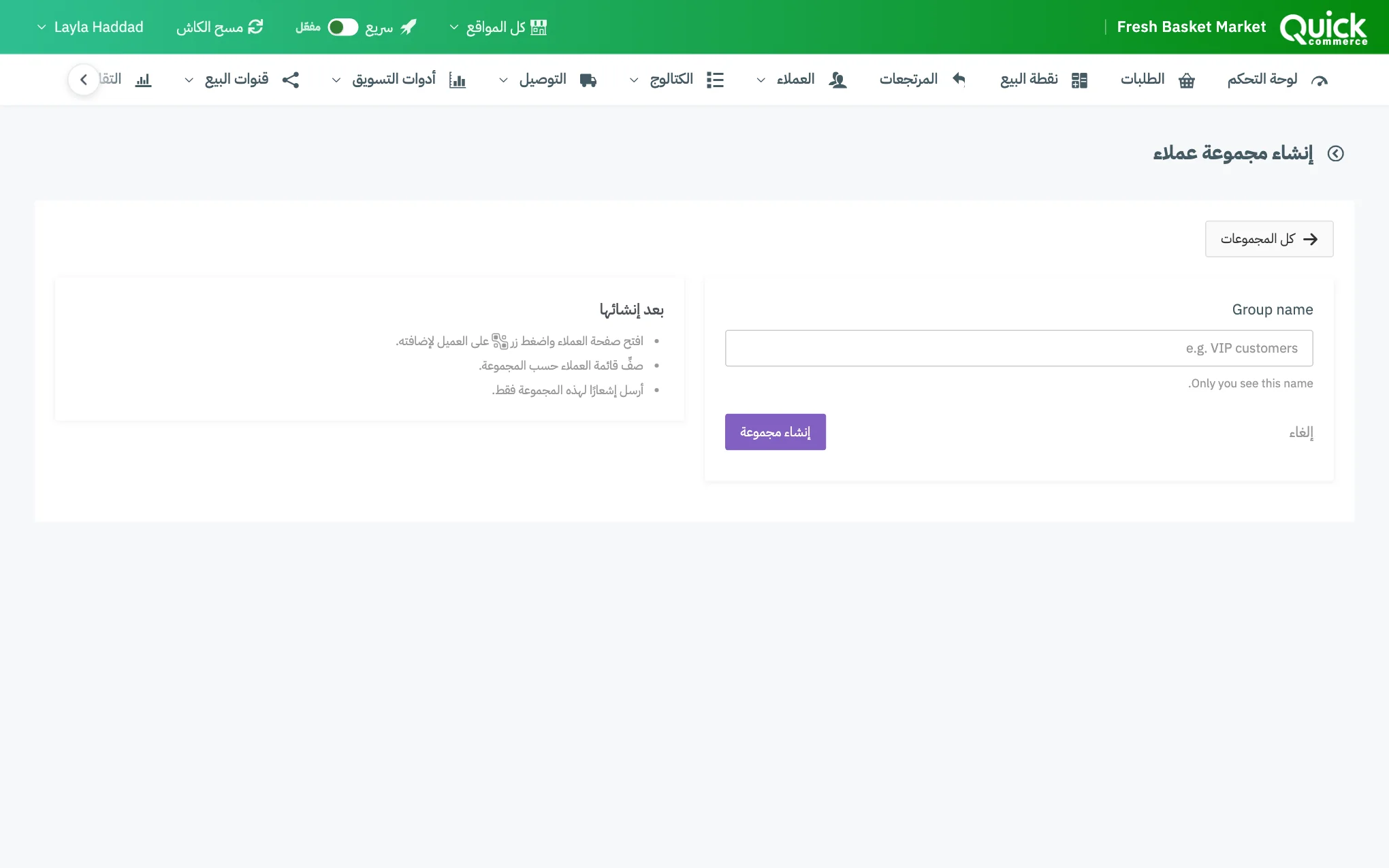Click the rocket icon next to سريع
Screen dimensions: 1389x868
pos(409,27)
